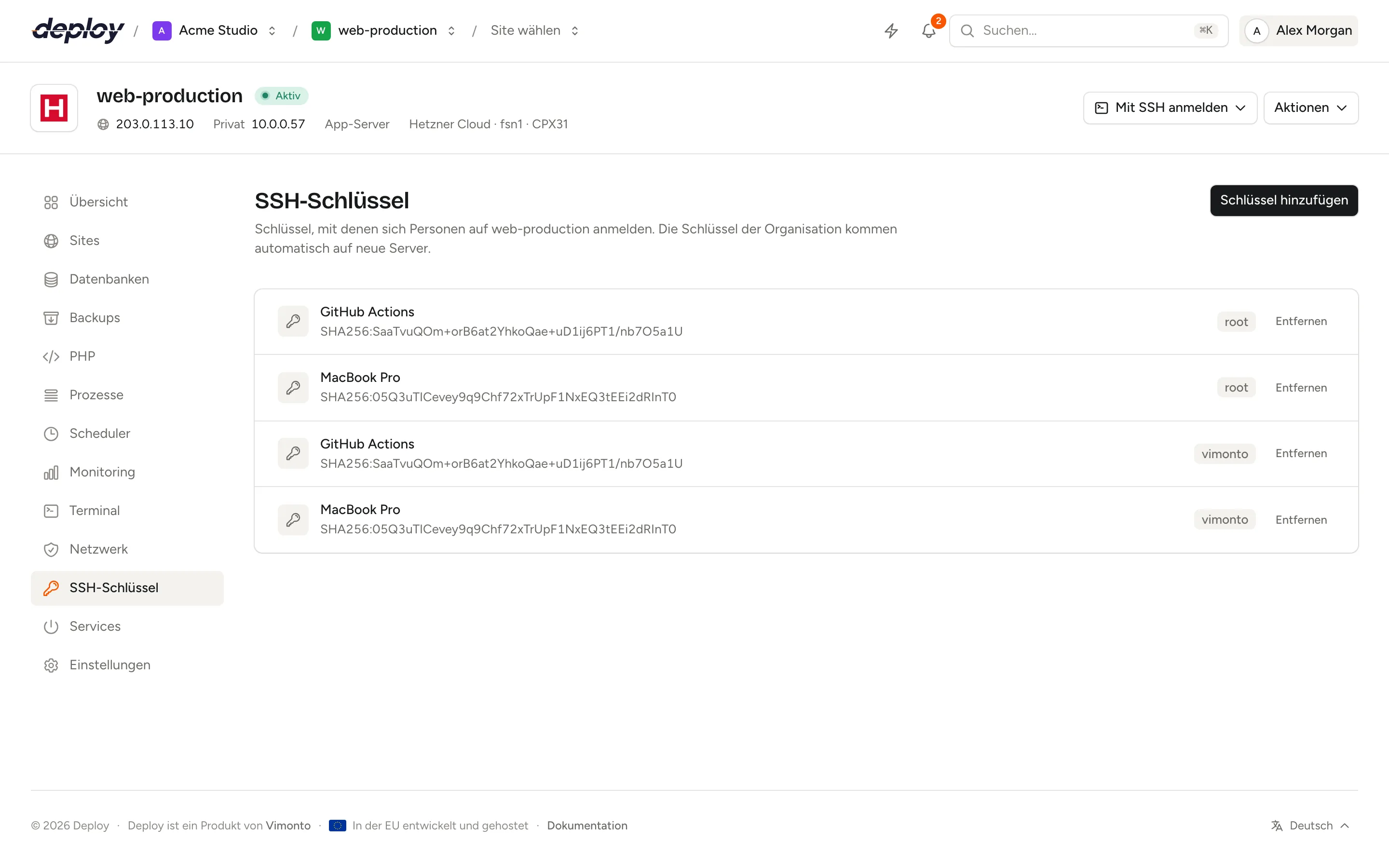Open the Deutsch language selector
Image resolution: width=1389 pixels, height=868 pixels.
tap(1310, 826)
